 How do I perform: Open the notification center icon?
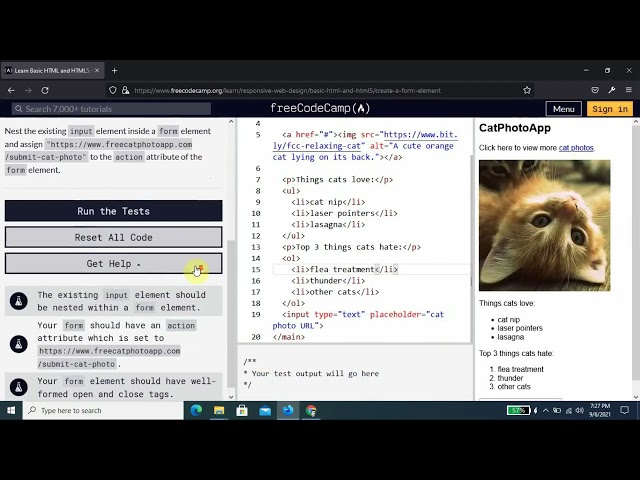[624, 410]
